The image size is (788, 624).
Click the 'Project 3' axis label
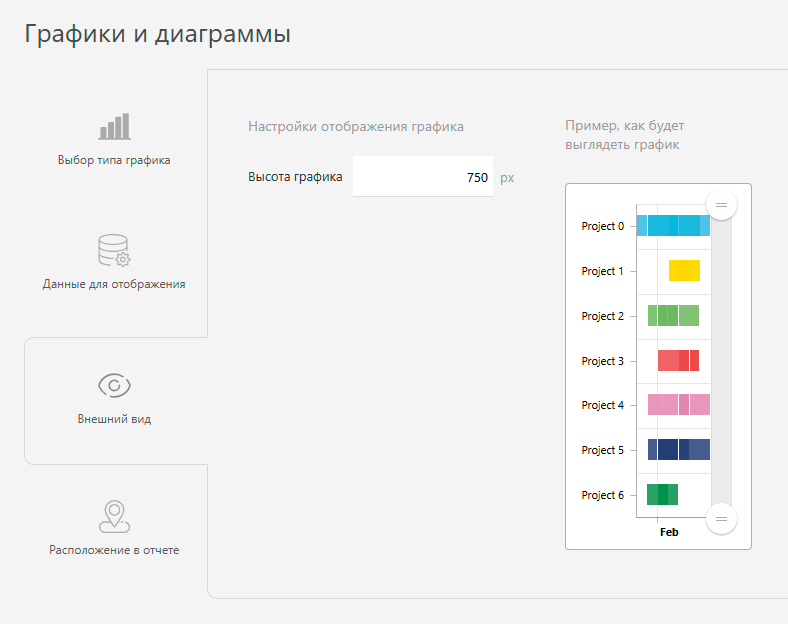(x=603, y=361)
